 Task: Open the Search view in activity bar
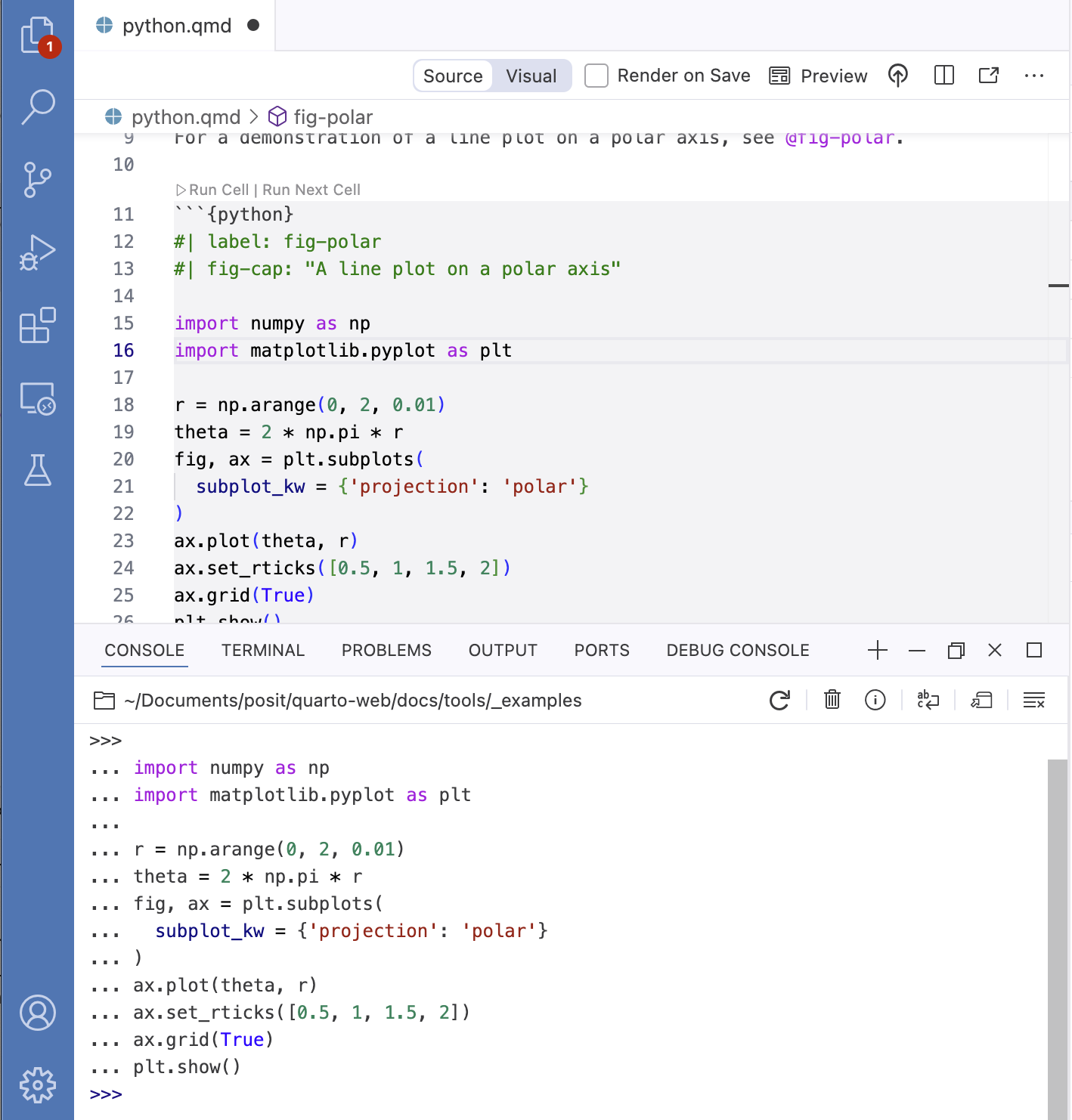[x=38, y=107]
